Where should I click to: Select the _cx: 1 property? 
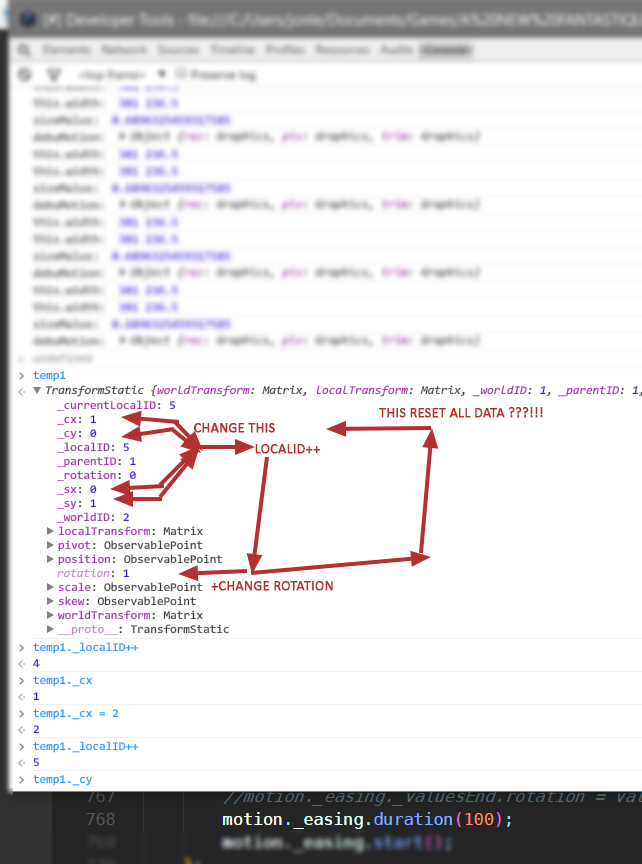click(x=77, y=419)
